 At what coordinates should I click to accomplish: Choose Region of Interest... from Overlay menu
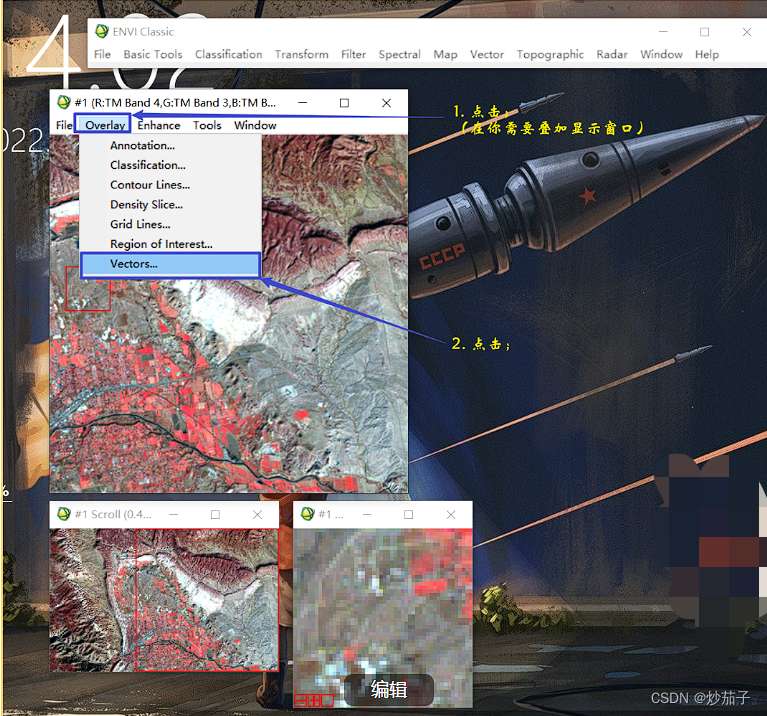161,244
